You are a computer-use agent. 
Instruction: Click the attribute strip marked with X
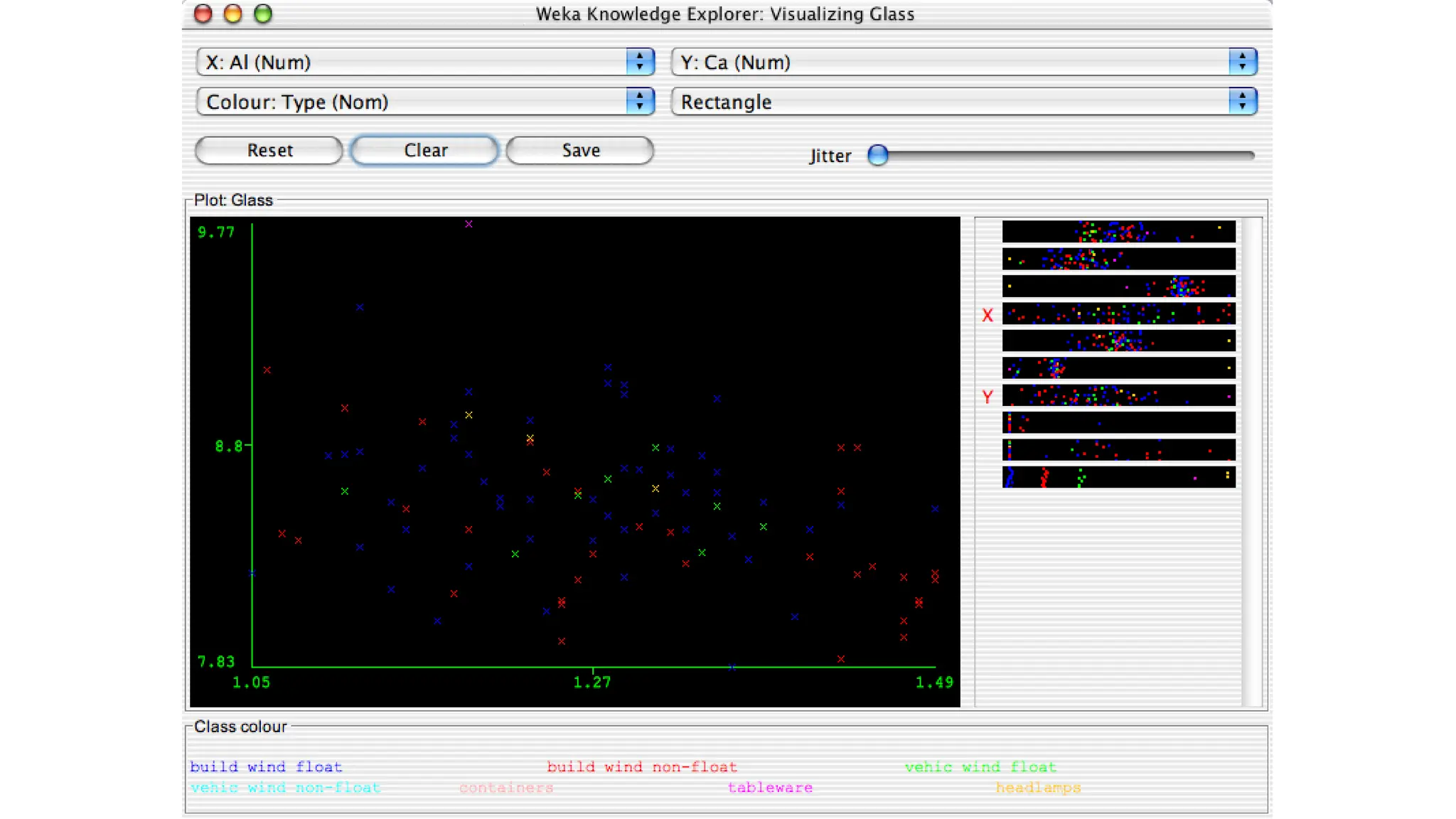coord(1118,314)
